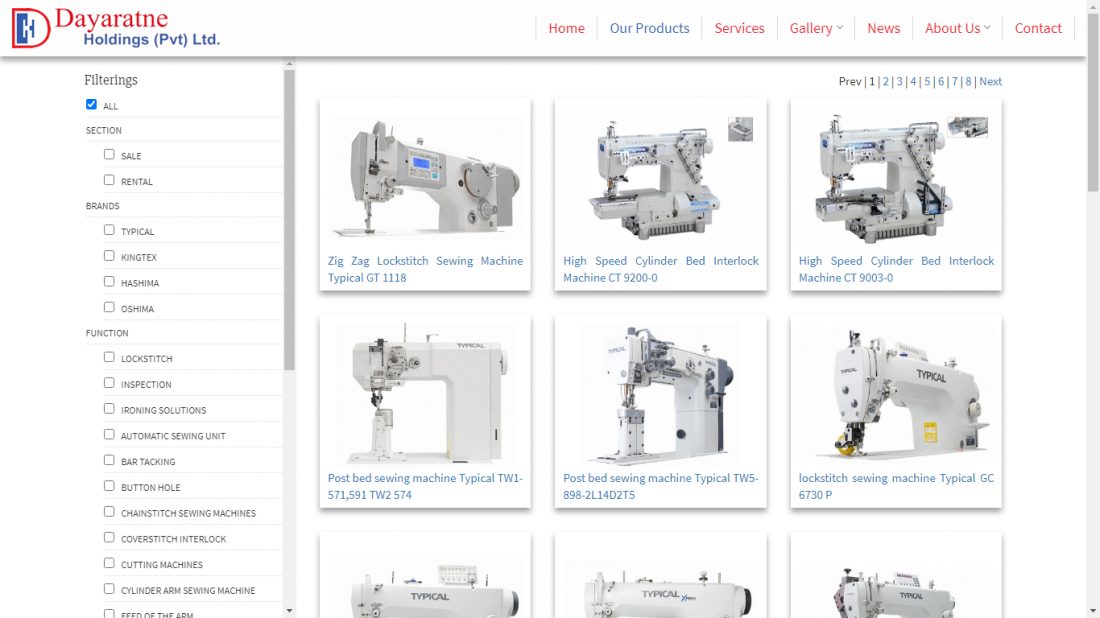Viewport: 1100px width, 618px height.
Task: Open products page 4
Action: pyautogui.click(x=913, y=81)
